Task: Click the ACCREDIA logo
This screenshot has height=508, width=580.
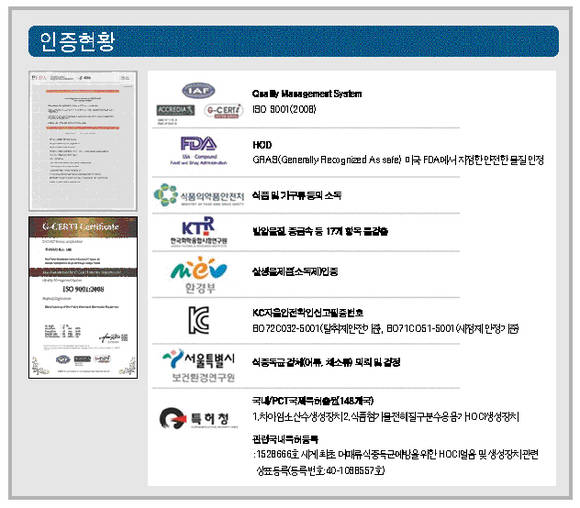Action: click(x=175, y=110)
